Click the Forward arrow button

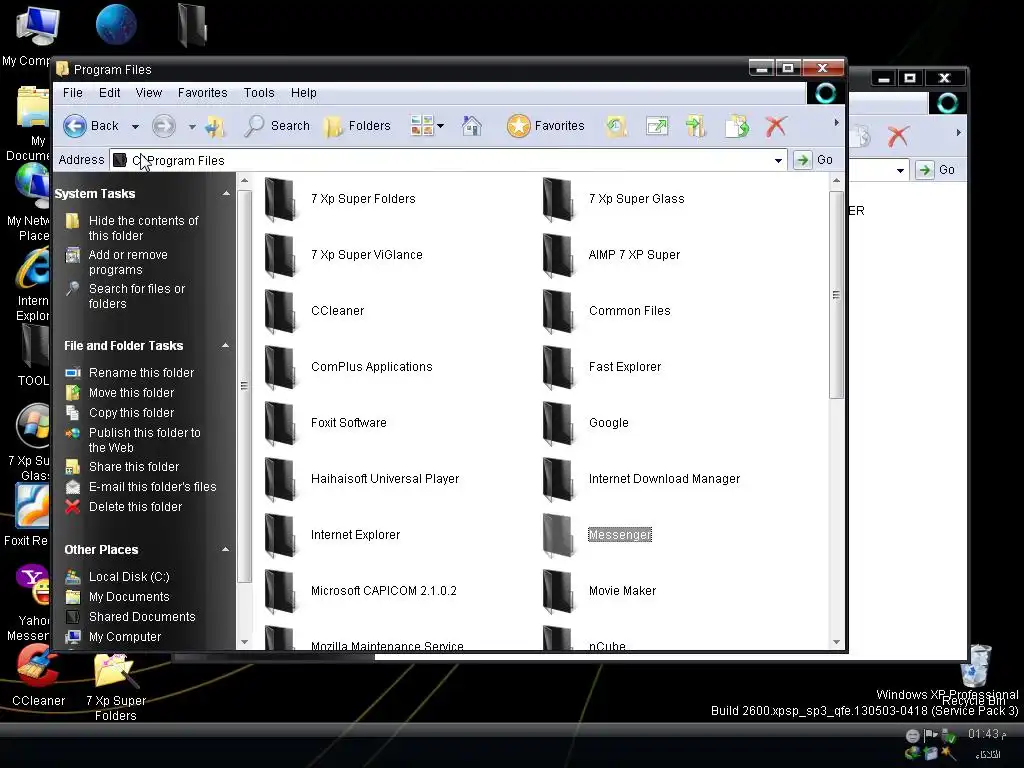point(164,126)
